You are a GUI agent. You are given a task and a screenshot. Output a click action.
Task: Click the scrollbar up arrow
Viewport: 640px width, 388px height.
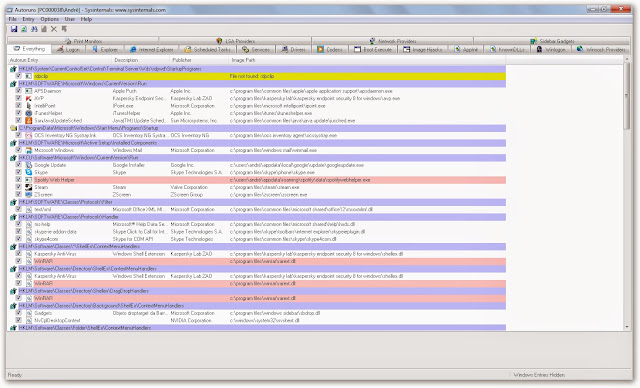tap(627, 60)
